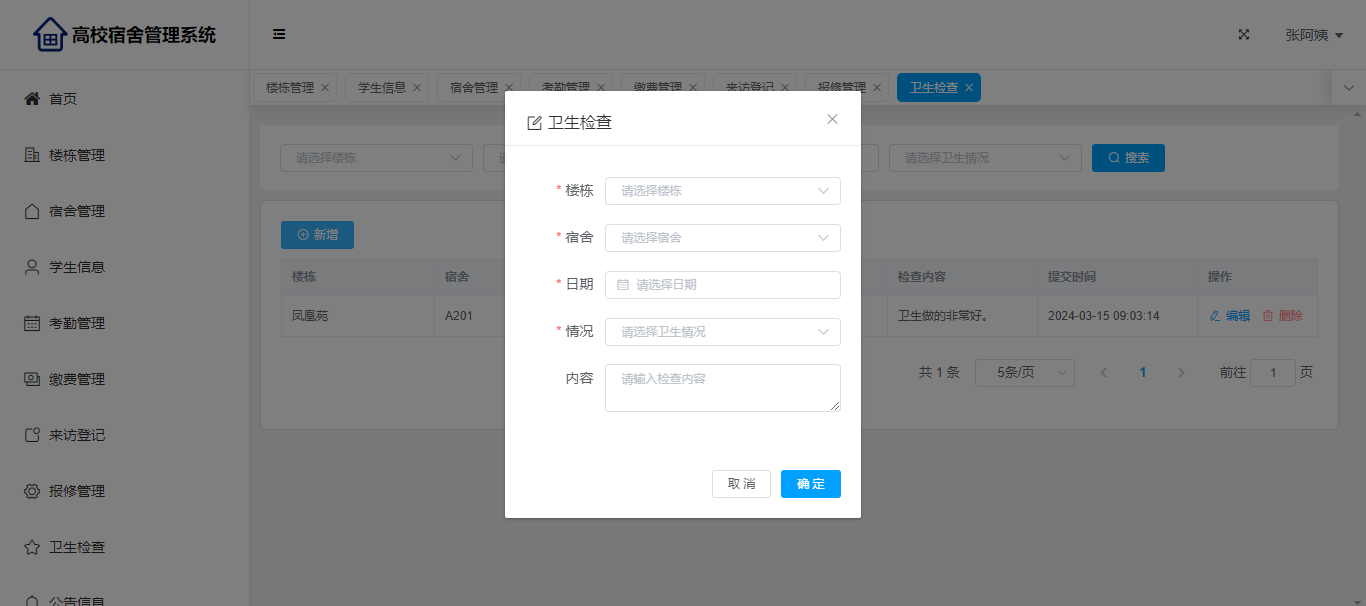Switch to the 楼栋管理 tab
1366x606 pixels.
click(289, 88)
